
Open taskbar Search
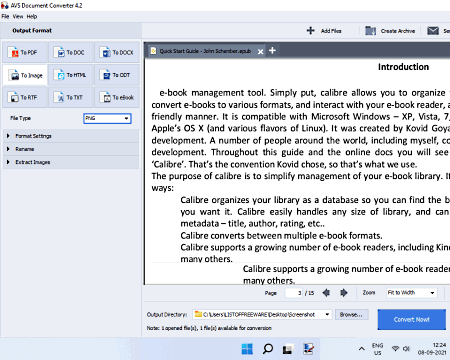(268, 349)
